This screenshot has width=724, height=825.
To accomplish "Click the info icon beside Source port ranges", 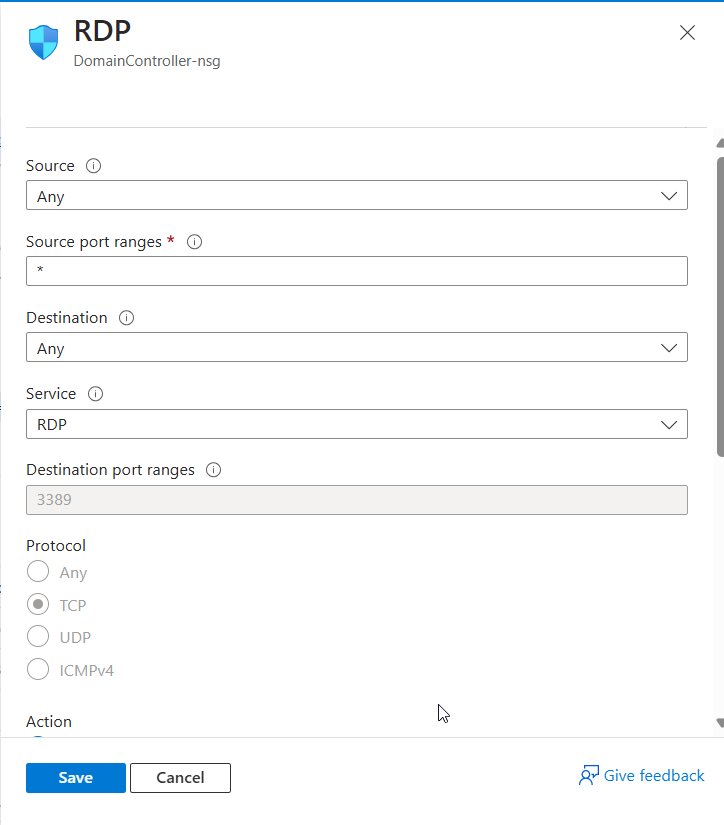I will pos(195,242).
